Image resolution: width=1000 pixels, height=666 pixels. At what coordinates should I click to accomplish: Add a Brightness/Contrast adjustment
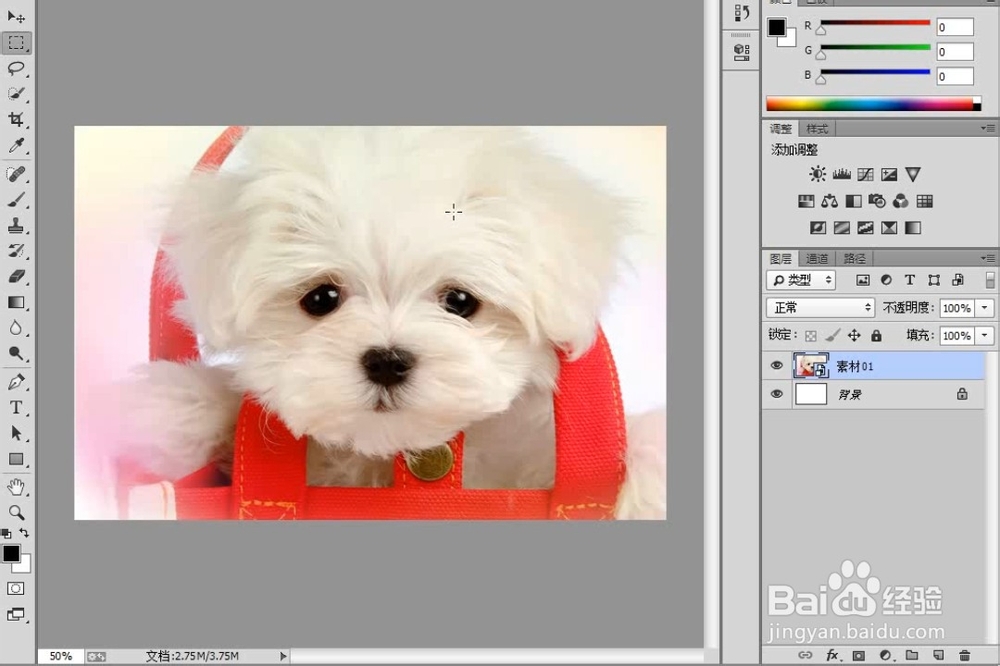pyautogui.click(x=818, y=174)
